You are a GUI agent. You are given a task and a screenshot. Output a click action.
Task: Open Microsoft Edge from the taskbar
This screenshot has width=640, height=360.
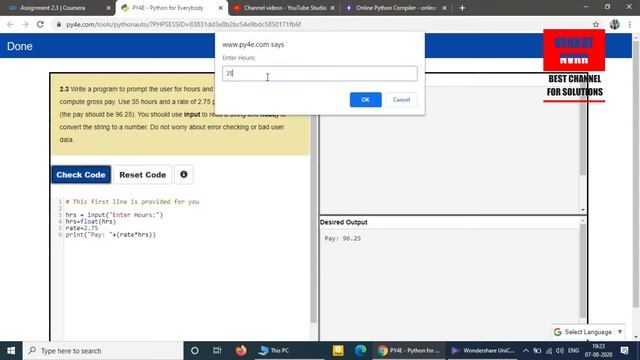360,351
